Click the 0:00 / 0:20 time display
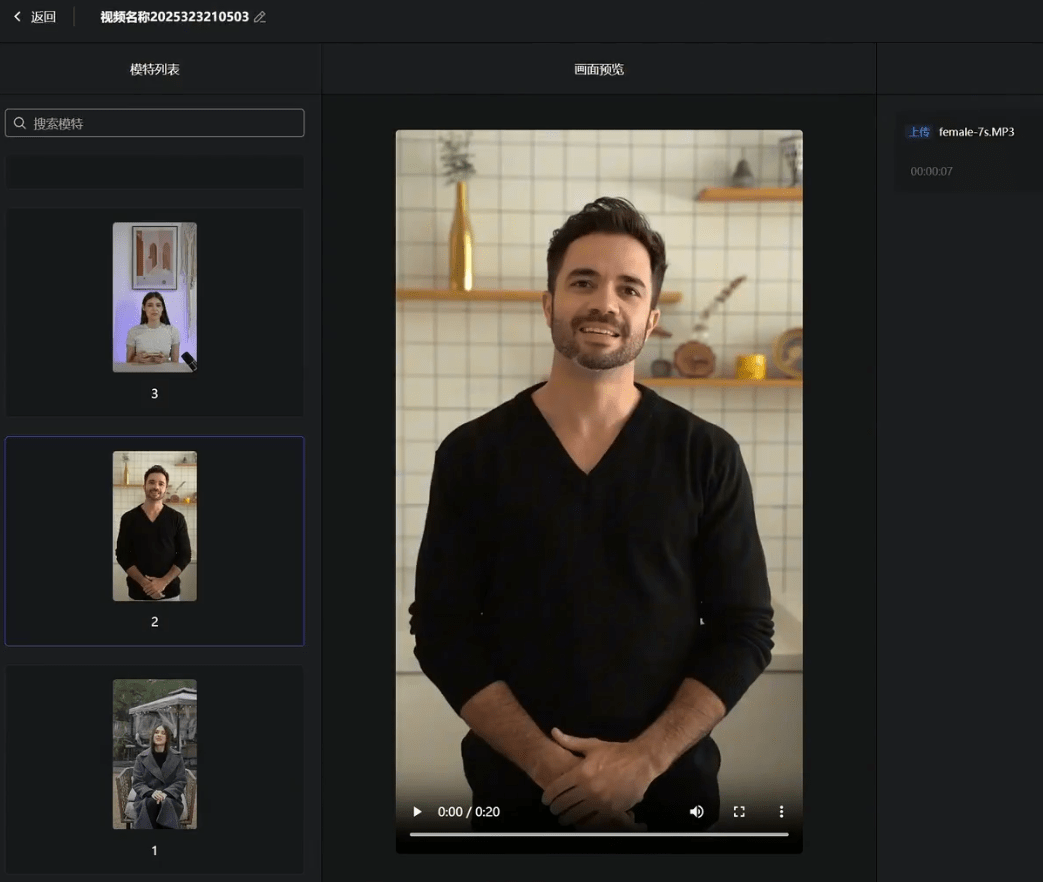 [x=469, y=812]
